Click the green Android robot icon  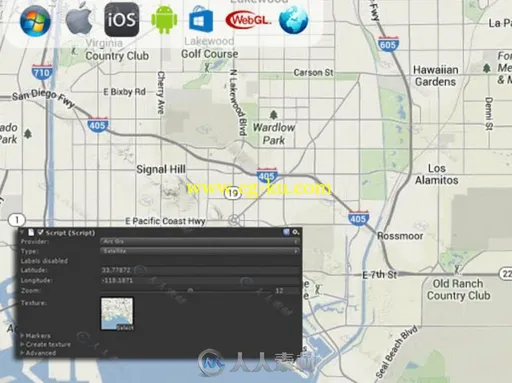[x=164, y=19]
